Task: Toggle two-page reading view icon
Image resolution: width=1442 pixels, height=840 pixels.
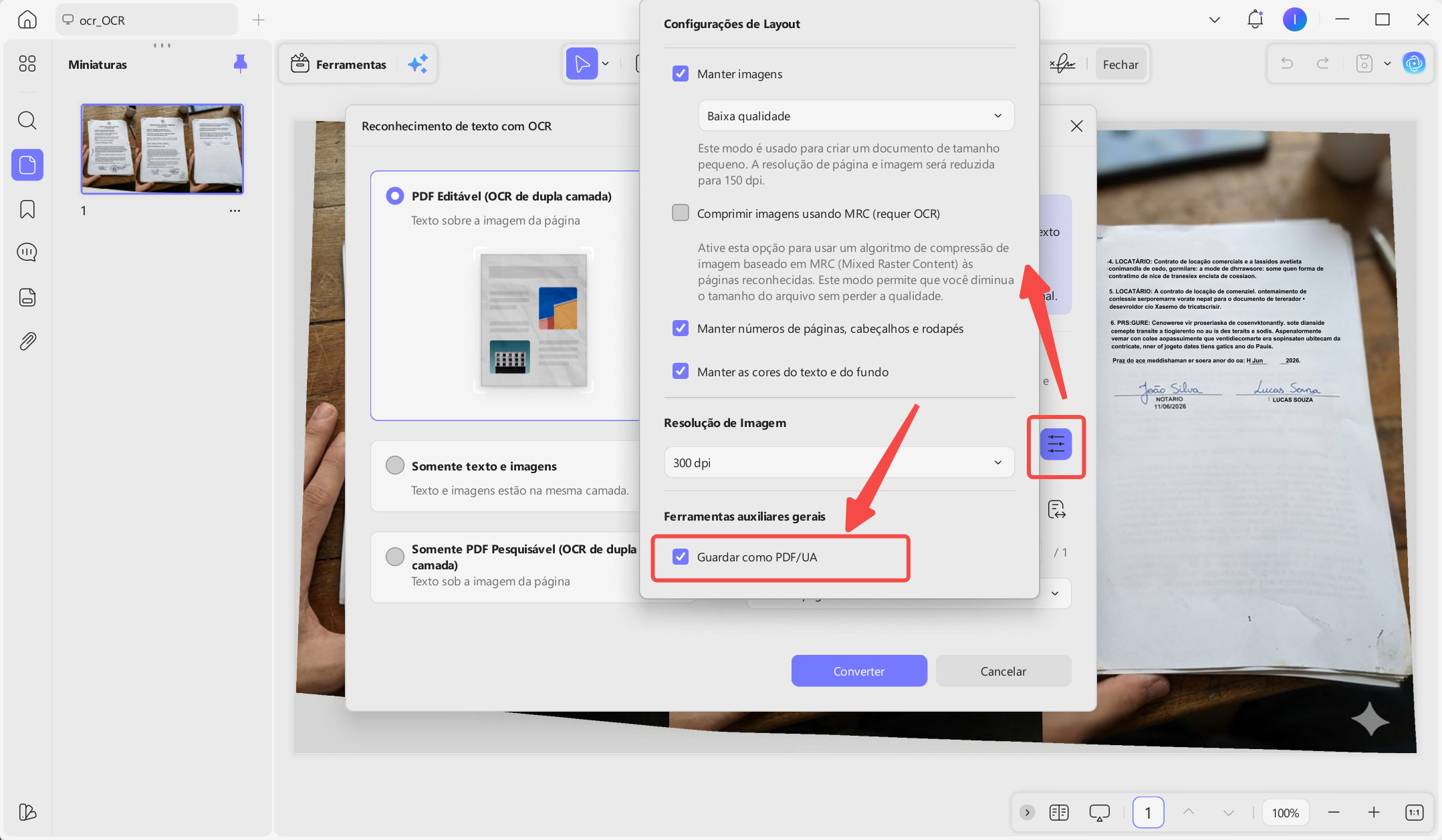Action: pos(1059,813)
